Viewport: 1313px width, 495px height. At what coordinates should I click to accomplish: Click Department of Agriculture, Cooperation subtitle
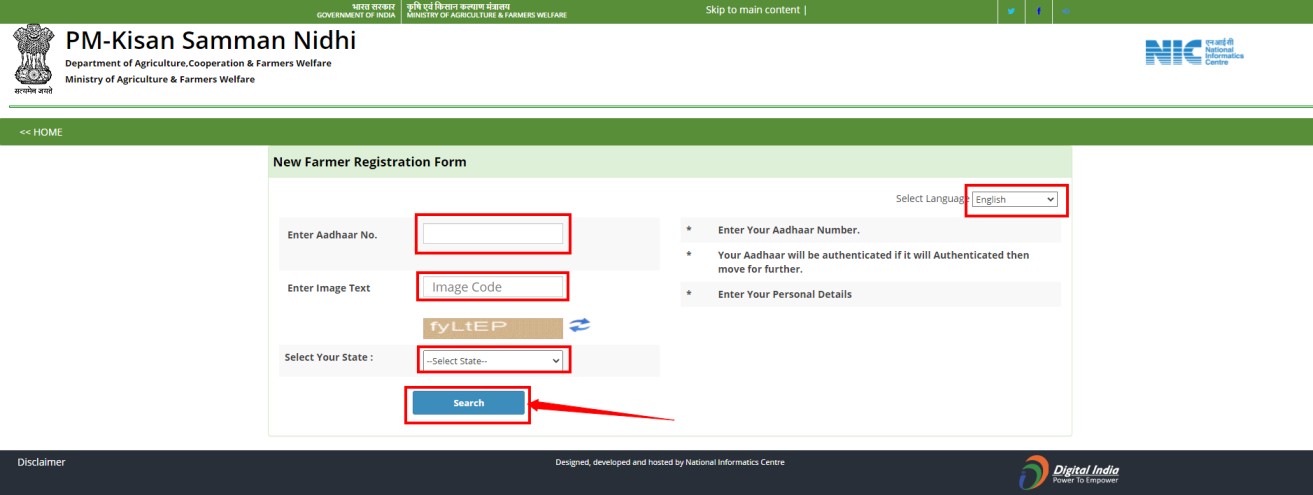198,63
